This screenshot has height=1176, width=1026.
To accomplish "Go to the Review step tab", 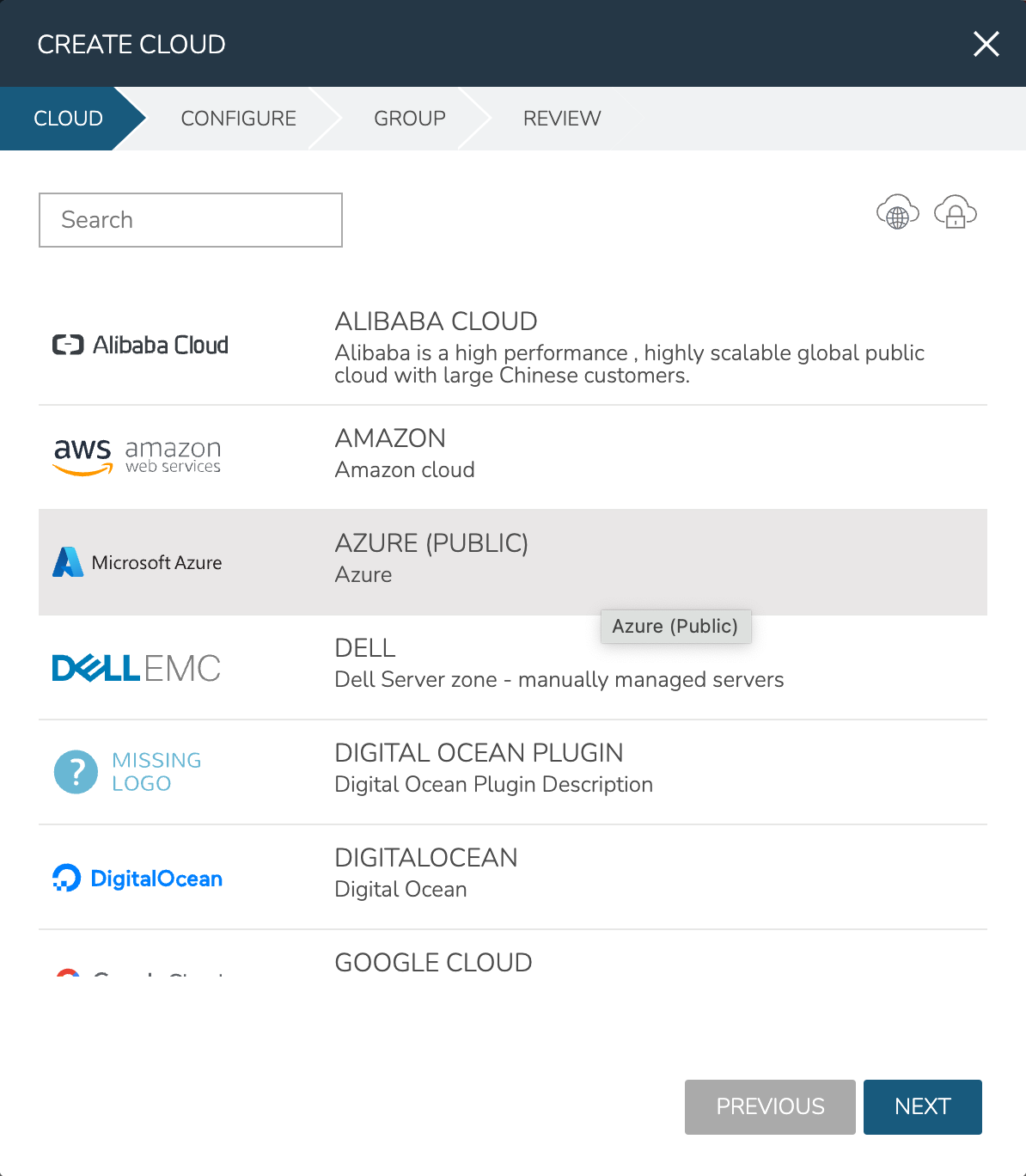I will coord(562,119).
